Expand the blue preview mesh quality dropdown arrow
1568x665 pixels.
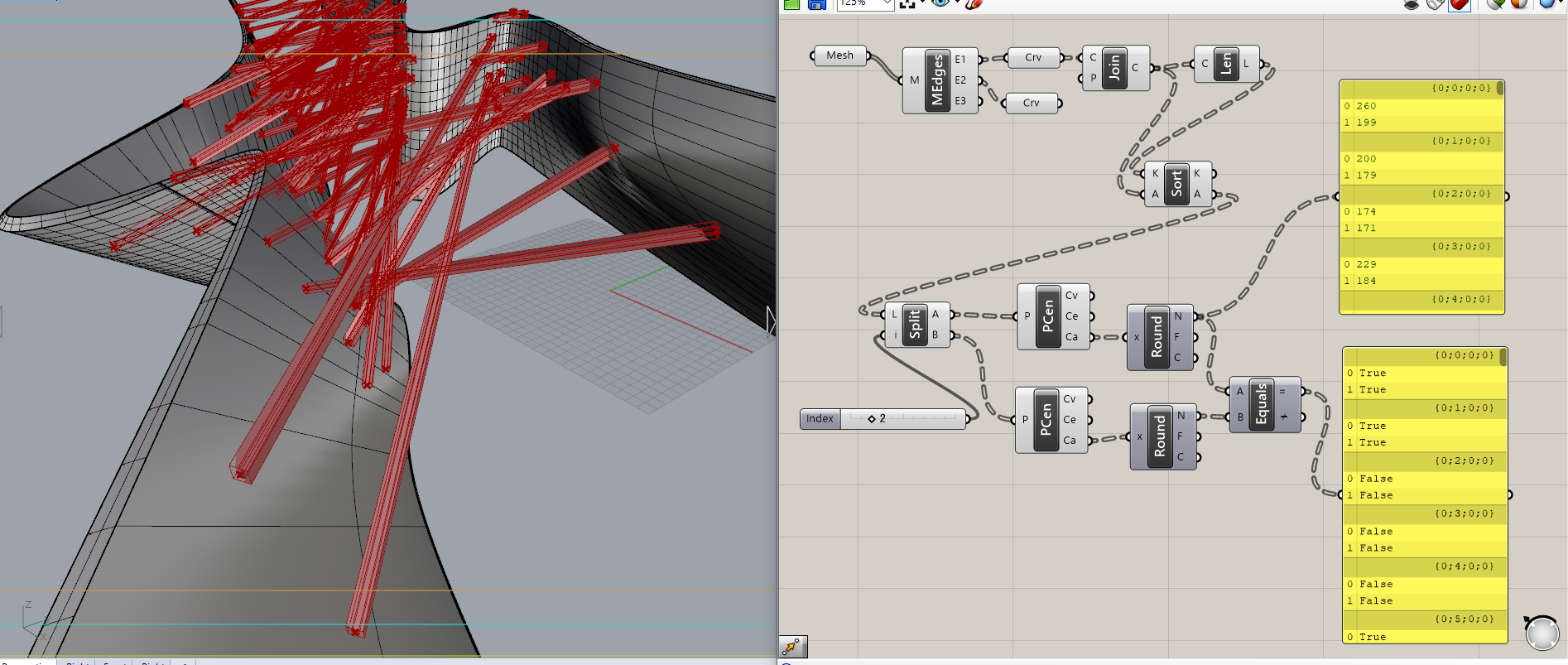(x=1560, y=3)
